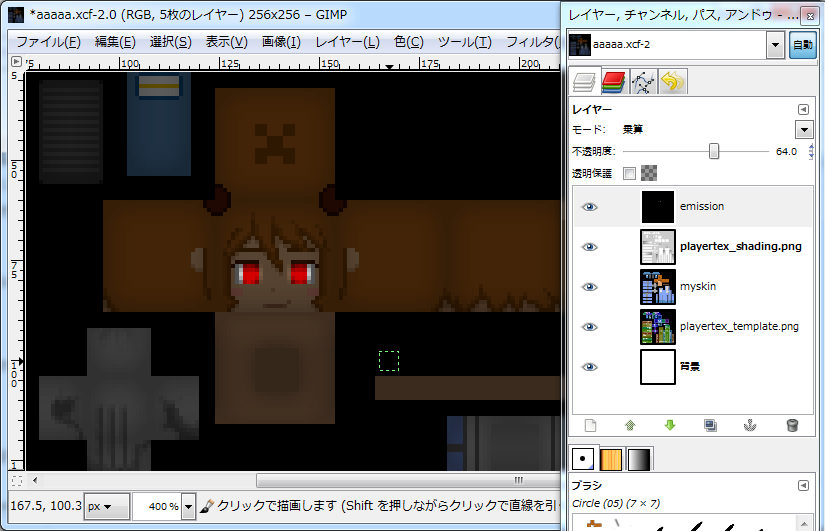Click the green dashed brush outline on canvas

pyautogui.click(x=389, y=361)
